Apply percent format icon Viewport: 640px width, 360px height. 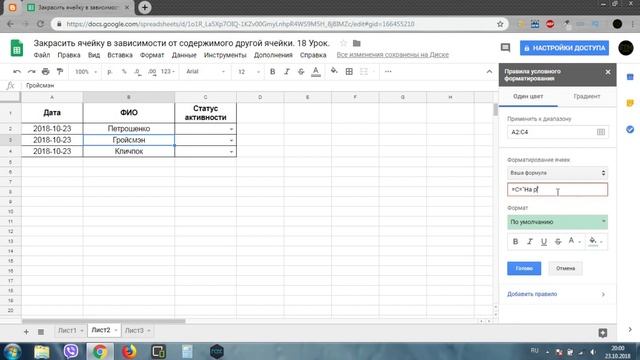124,71
